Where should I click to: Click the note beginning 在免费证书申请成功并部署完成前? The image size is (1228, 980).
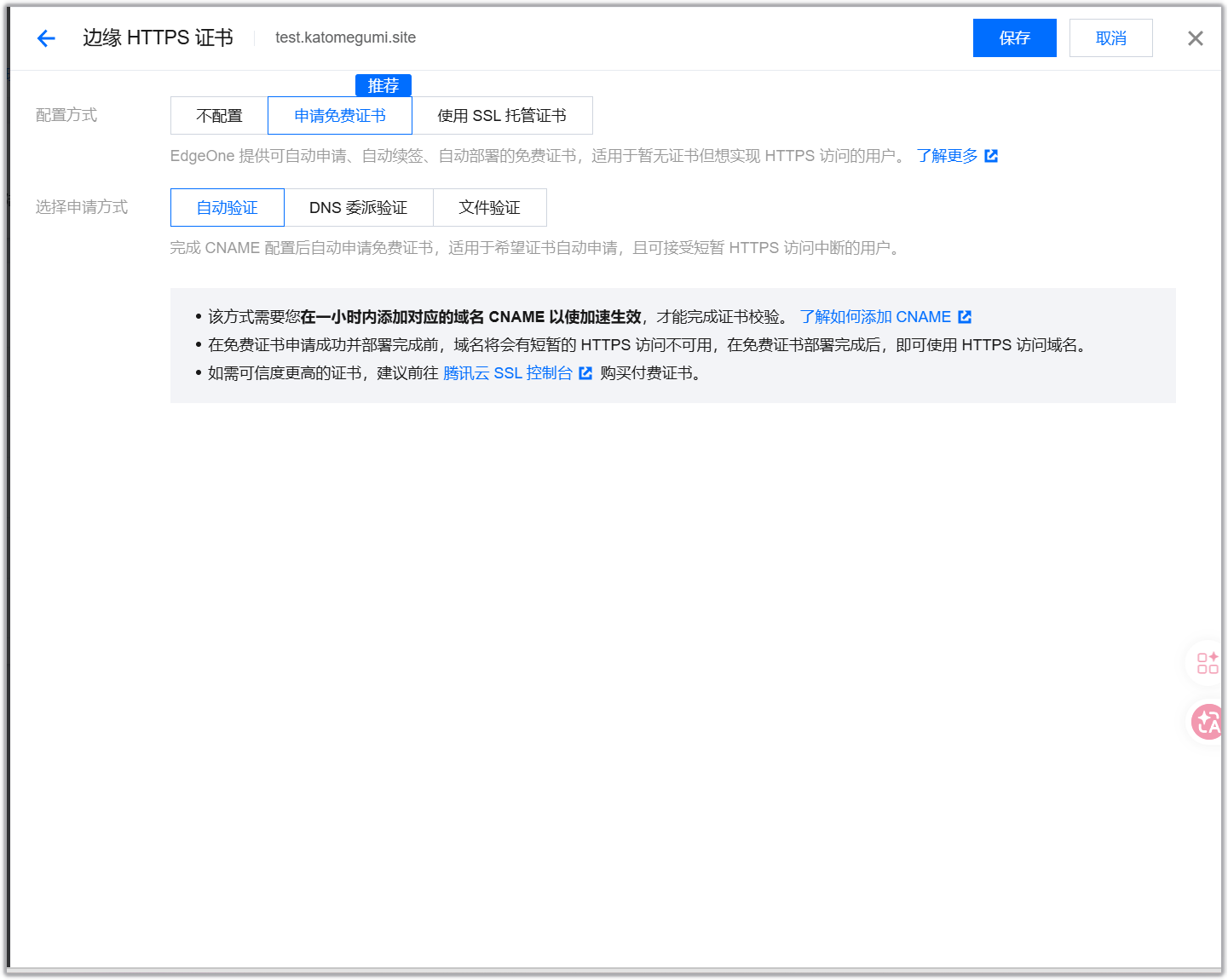tap(649, 345)
